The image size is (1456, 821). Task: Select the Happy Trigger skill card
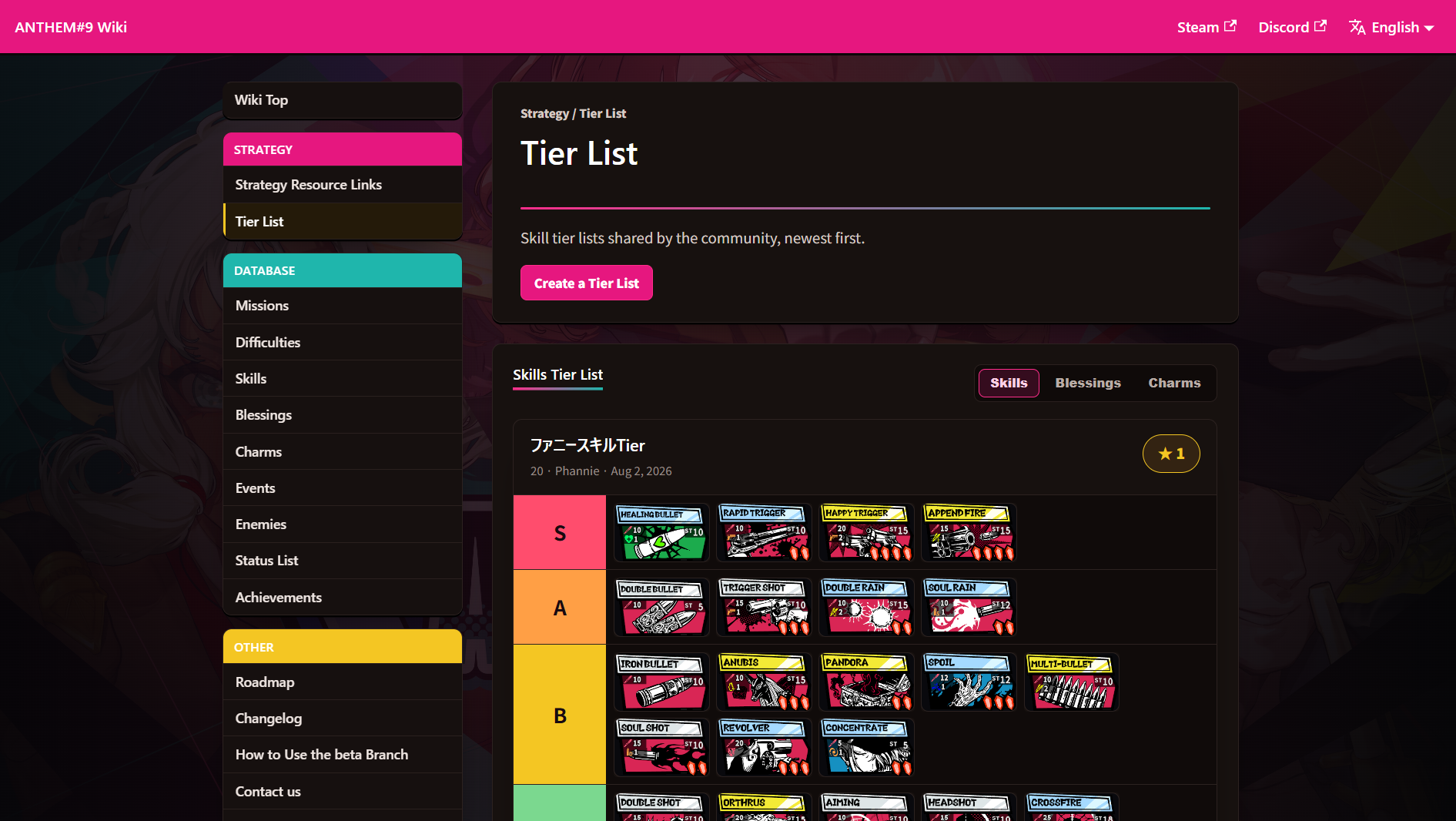pos(867,532)
